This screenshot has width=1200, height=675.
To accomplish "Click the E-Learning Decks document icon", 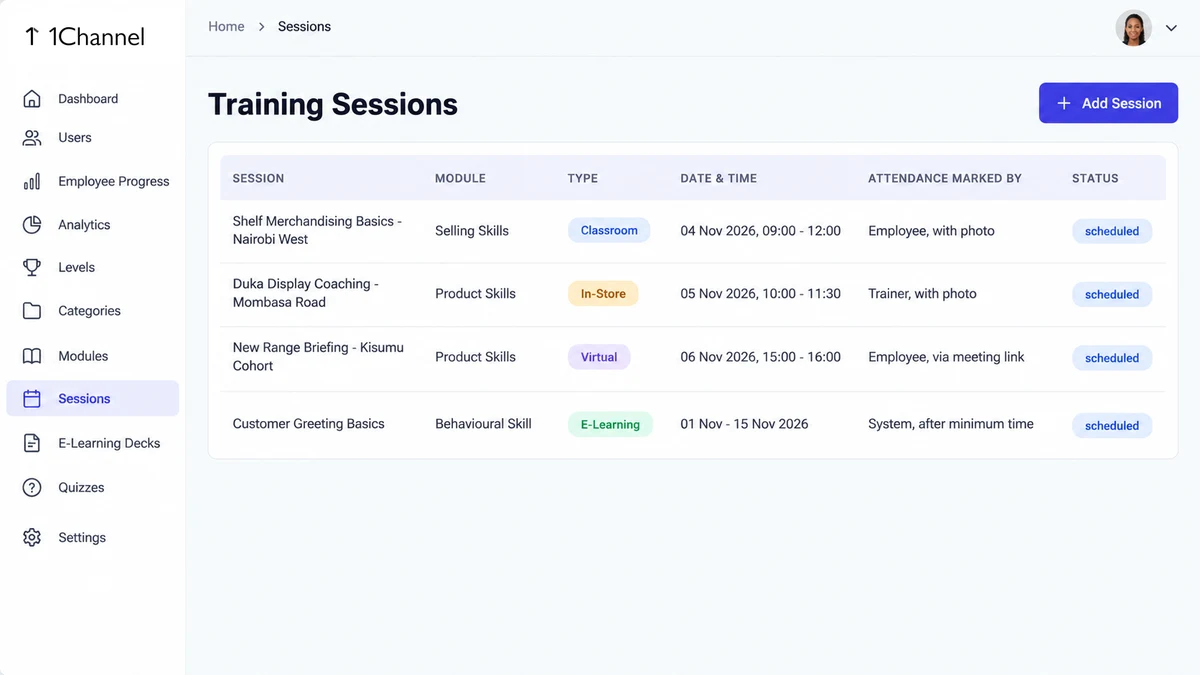I will point(32,443).
